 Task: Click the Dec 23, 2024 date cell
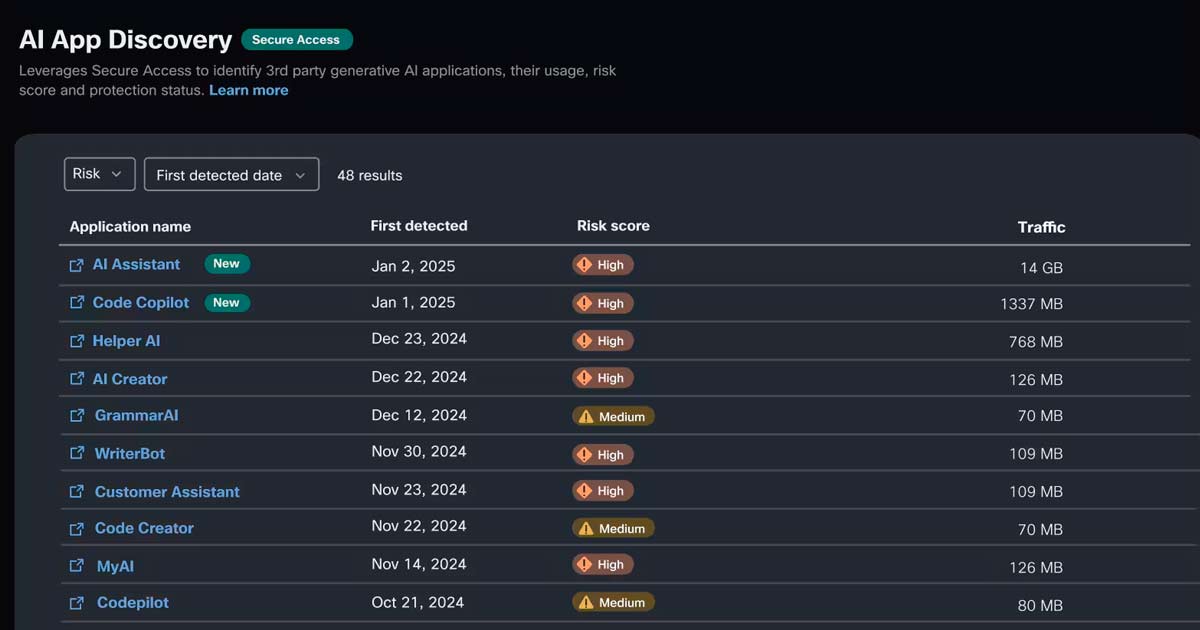point(419,339)
